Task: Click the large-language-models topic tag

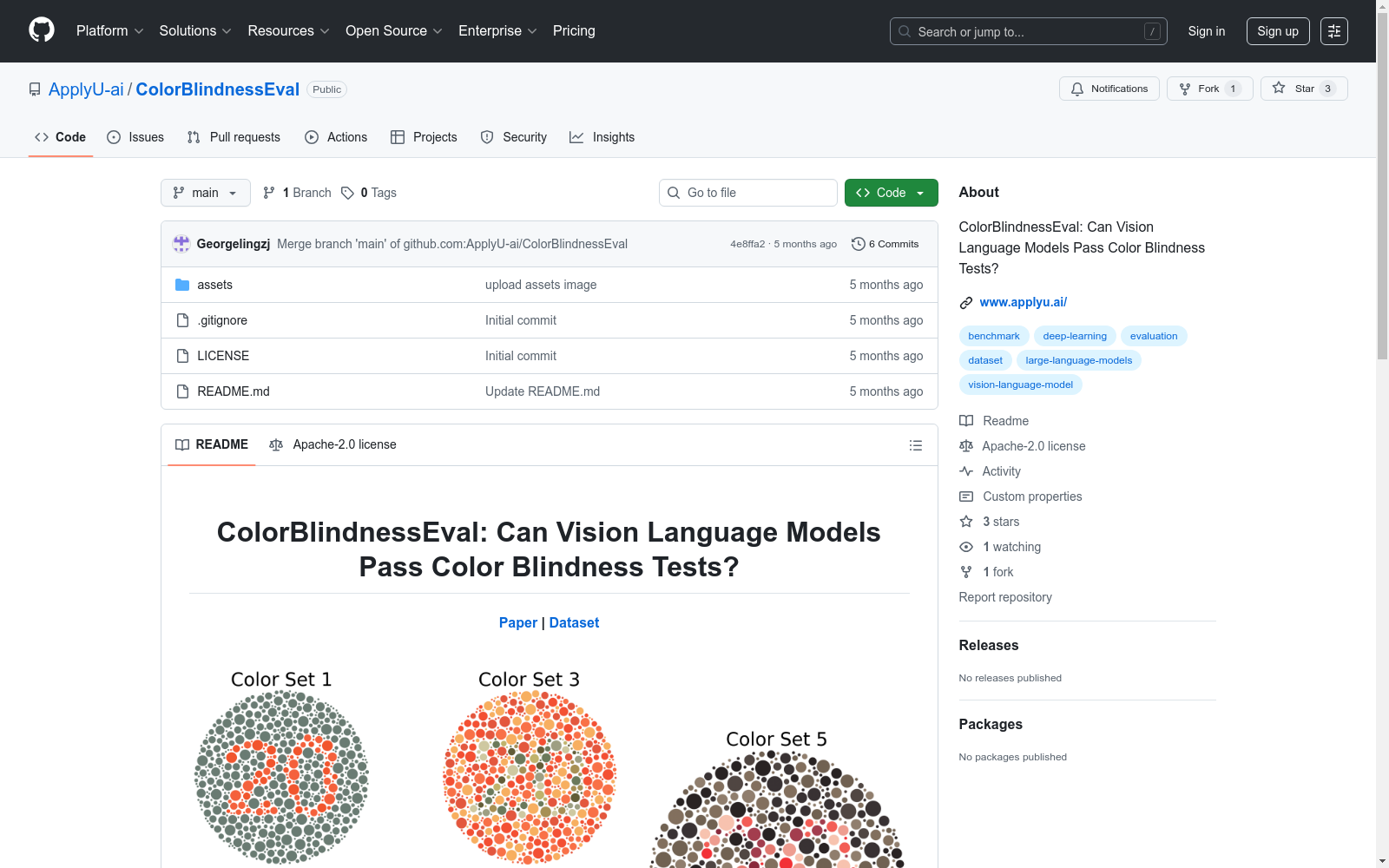Action: (x=1079, y=360)
